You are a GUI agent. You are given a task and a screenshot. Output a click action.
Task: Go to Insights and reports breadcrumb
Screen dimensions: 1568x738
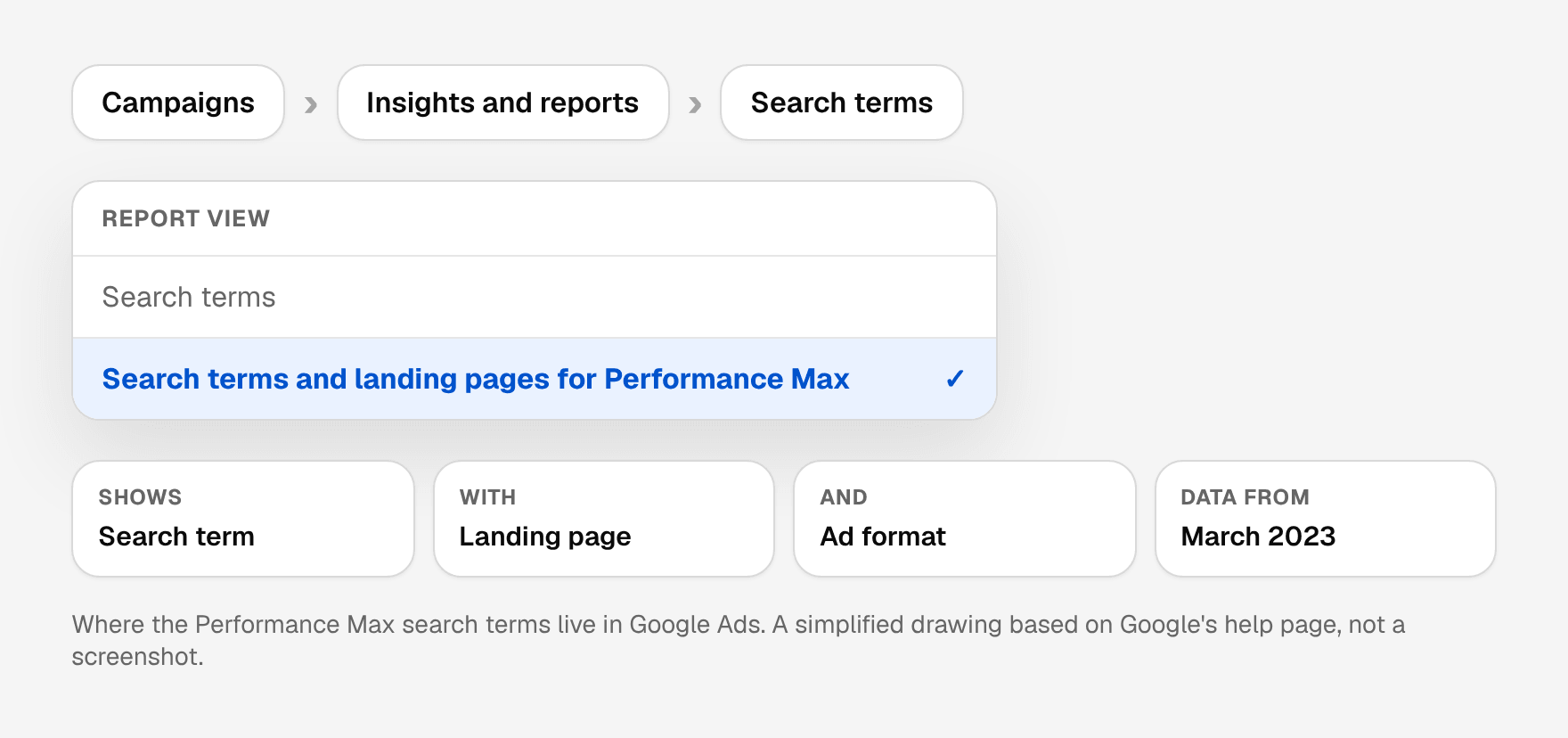pos(502,102)
